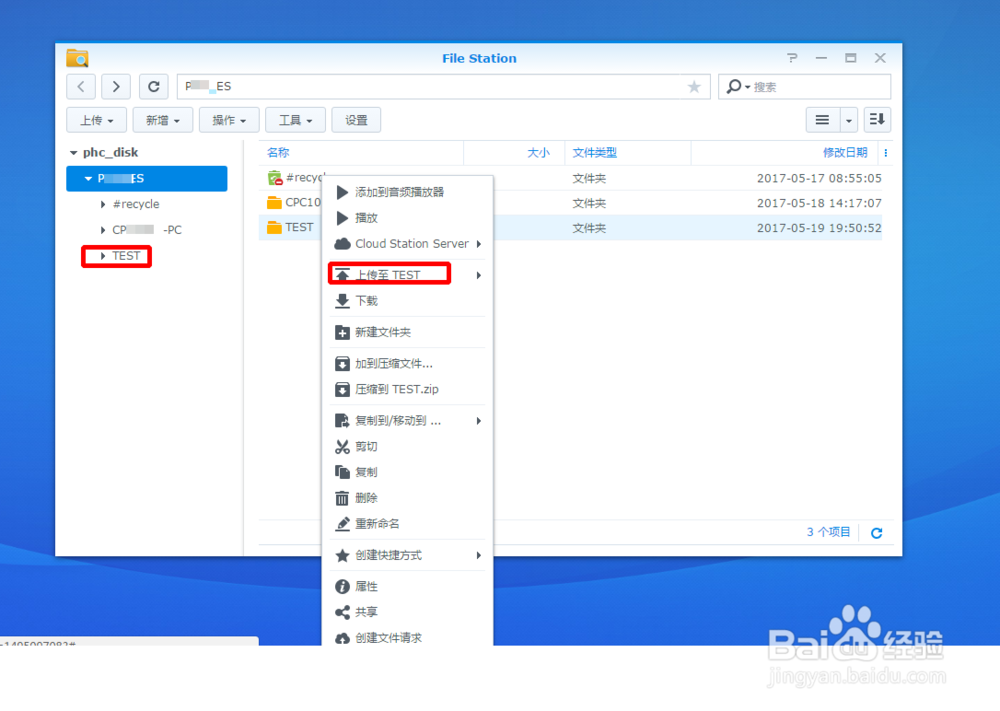Go back with the left arrow button

coord(81,86)
